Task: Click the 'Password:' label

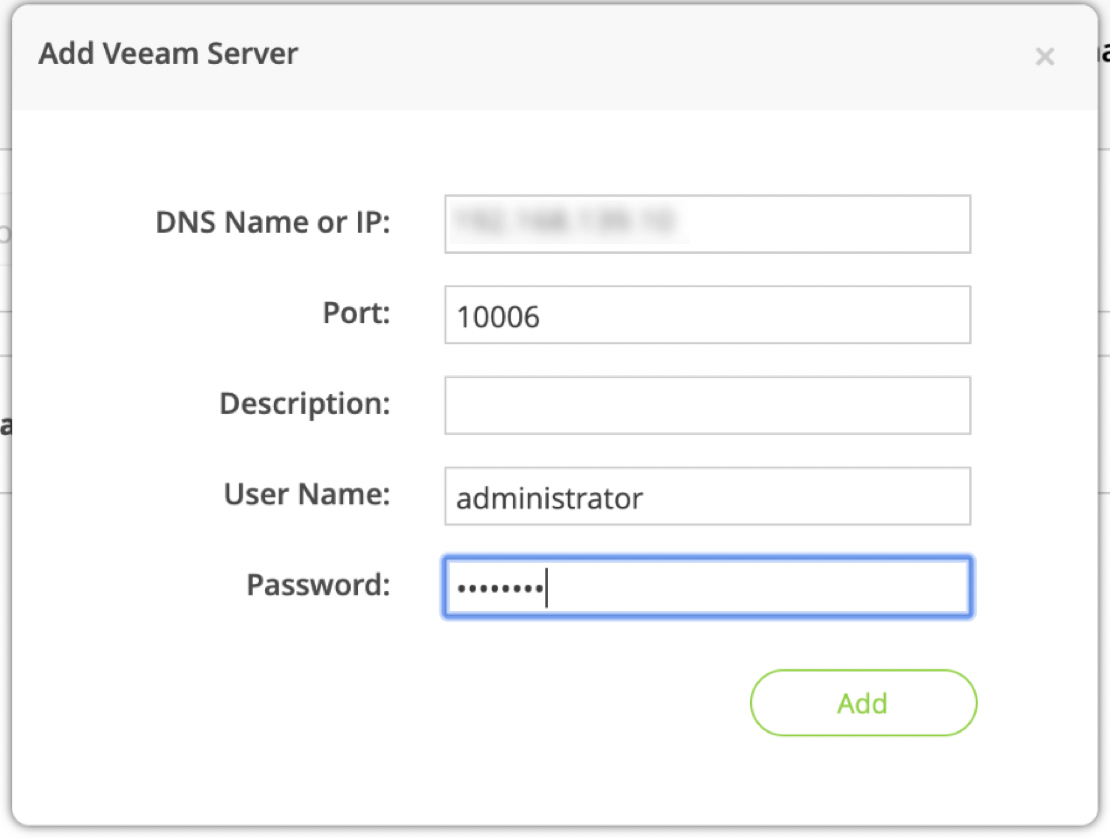Action: coord(319,585)
